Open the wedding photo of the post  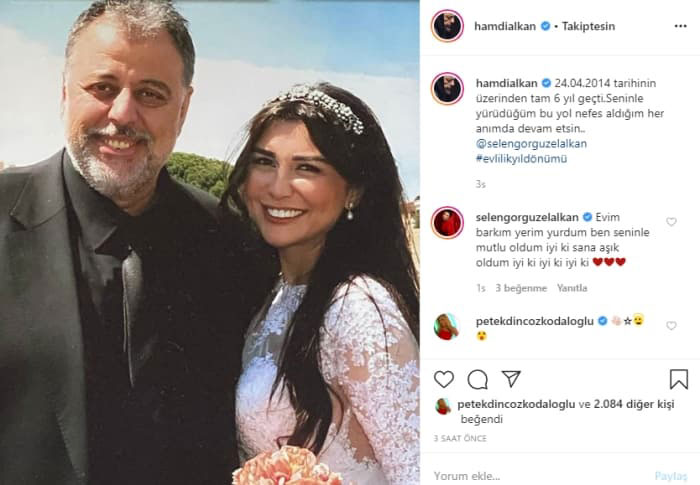coord(210,242)
